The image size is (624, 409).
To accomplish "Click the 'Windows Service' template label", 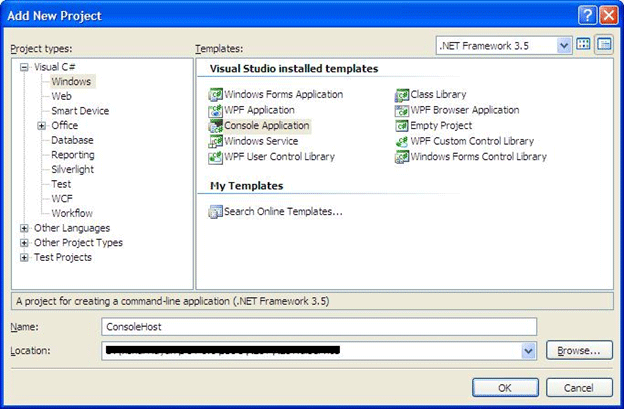I will pos(261,141).
